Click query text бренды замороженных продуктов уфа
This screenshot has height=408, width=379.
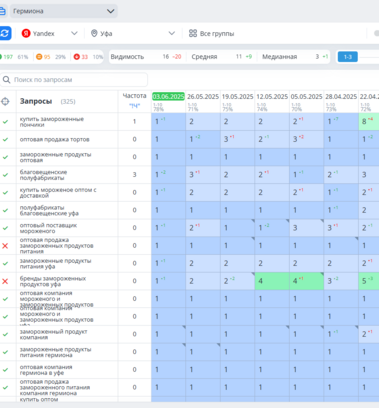(53, 281)
